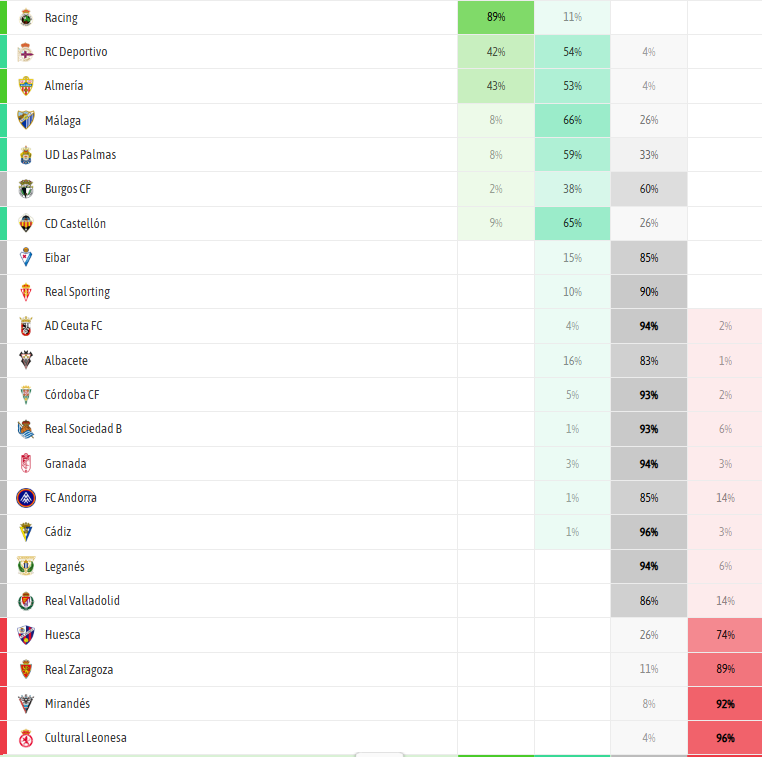762x757 pixels.
Task: Click the Cádiz club crest
Action: tap(26, 532)
